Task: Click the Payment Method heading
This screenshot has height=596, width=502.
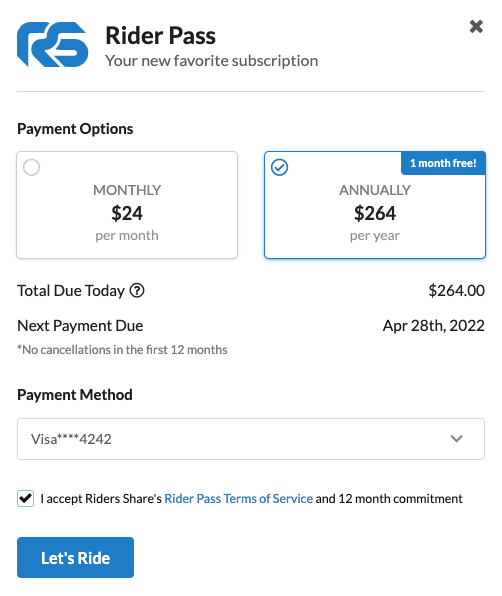Action: pos(75,395)
